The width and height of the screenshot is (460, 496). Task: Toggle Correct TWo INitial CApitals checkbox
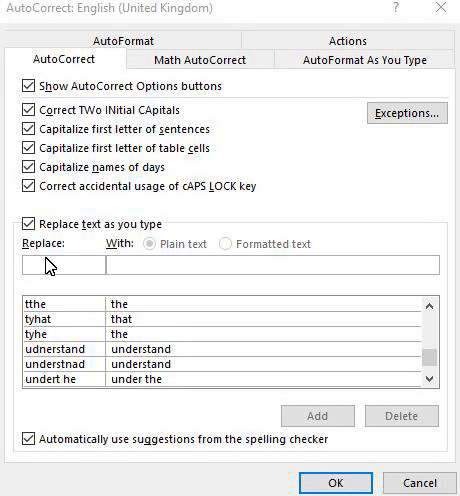28,110
